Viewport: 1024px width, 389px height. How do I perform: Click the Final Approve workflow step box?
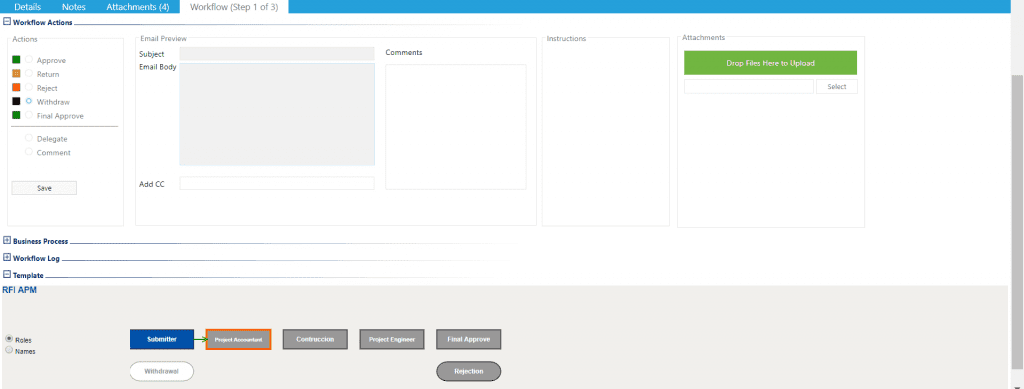point(468,339)
